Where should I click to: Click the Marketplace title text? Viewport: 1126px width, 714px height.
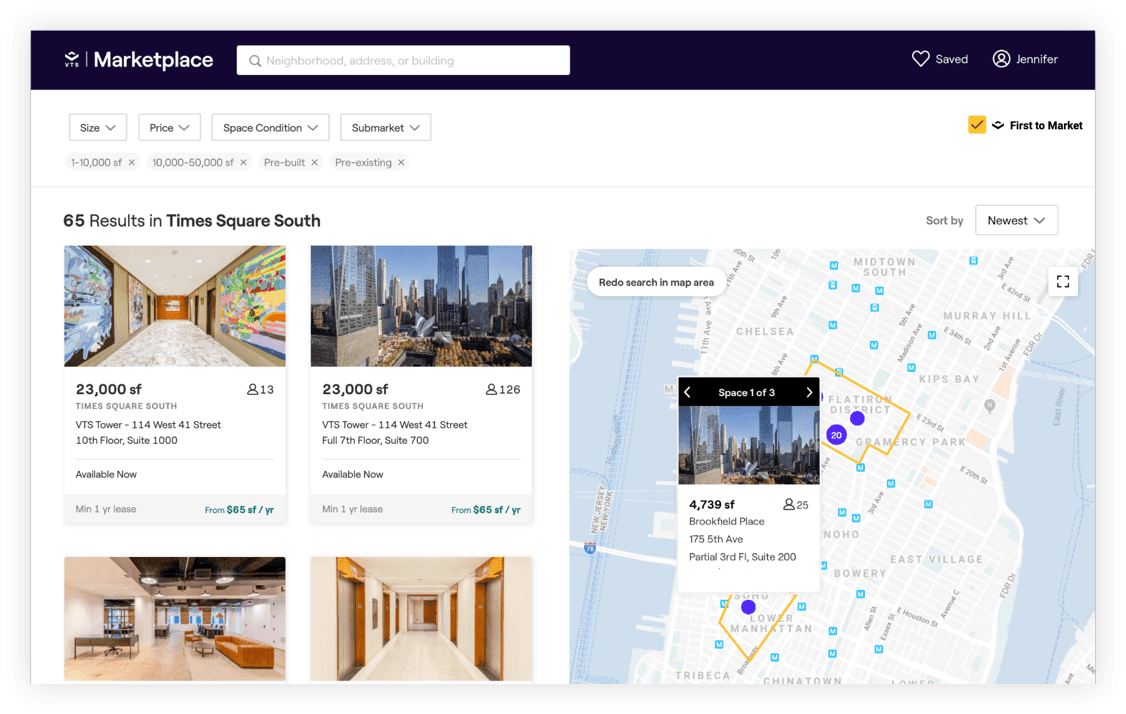click(153, 60)
